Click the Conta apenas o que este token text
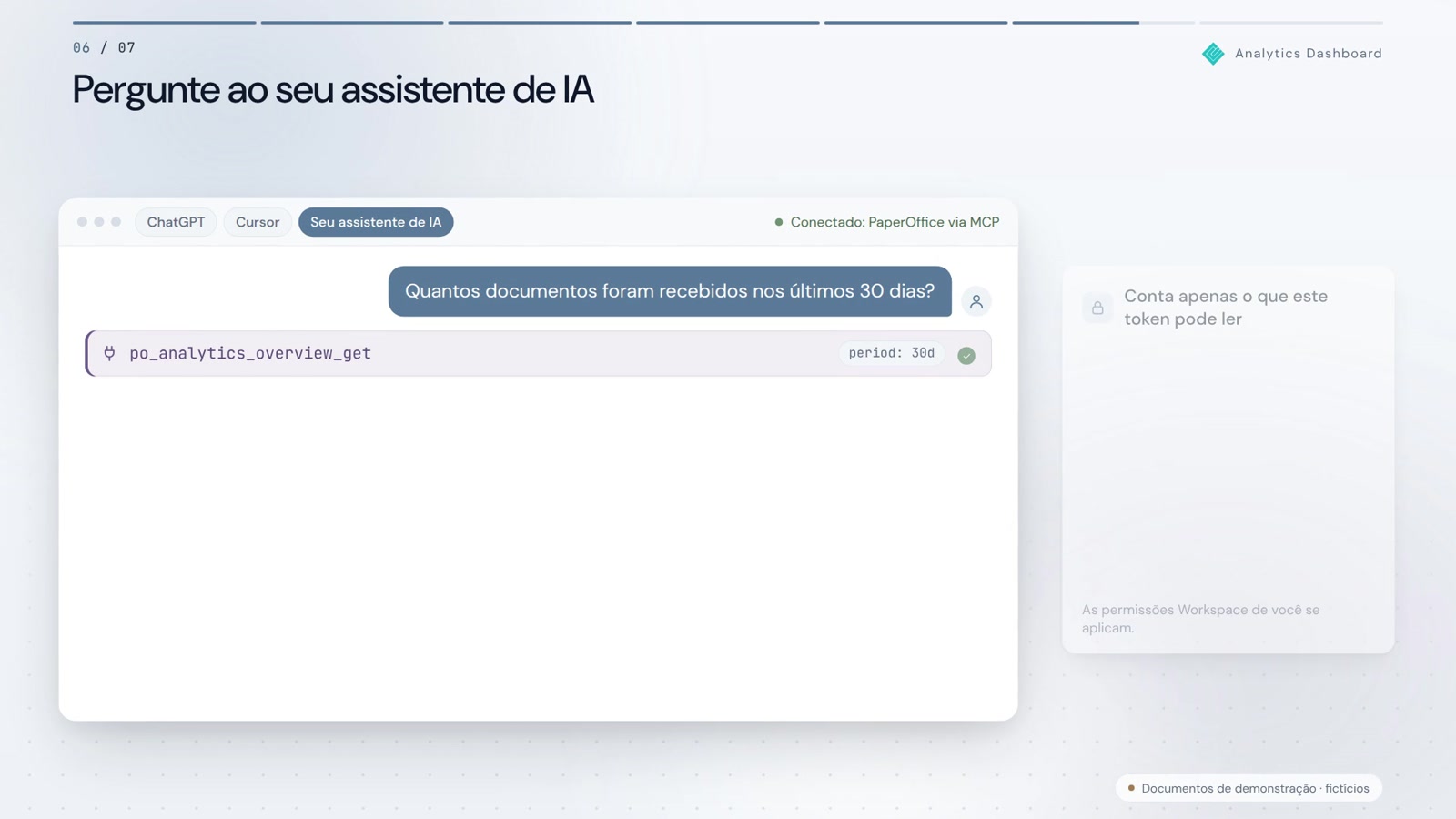Viewport: 1456px width, 819px height. 1226,308
